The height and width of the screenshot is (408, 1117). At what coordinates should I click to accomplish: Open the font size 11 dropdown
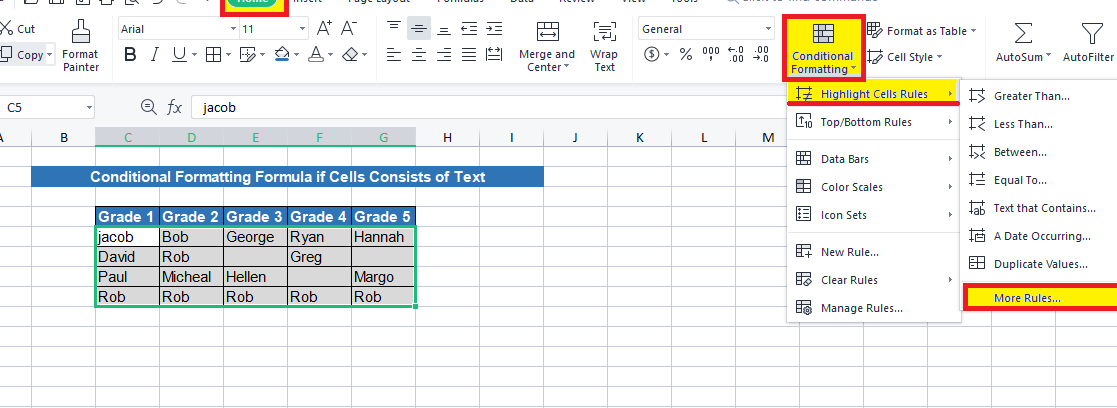(x=303, y=29)
